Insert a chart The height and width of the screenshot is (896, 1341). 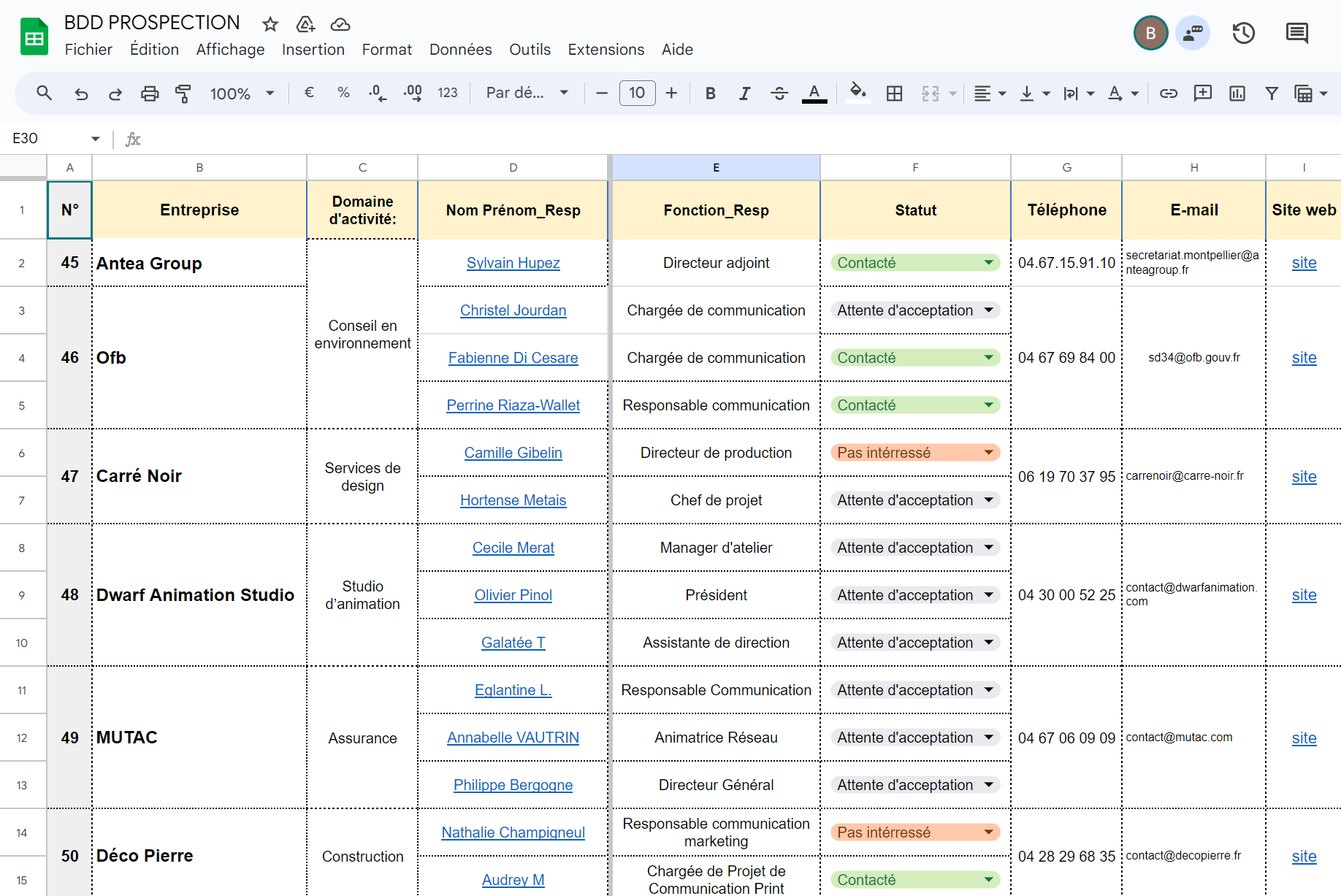click(x=1237, y=93)
